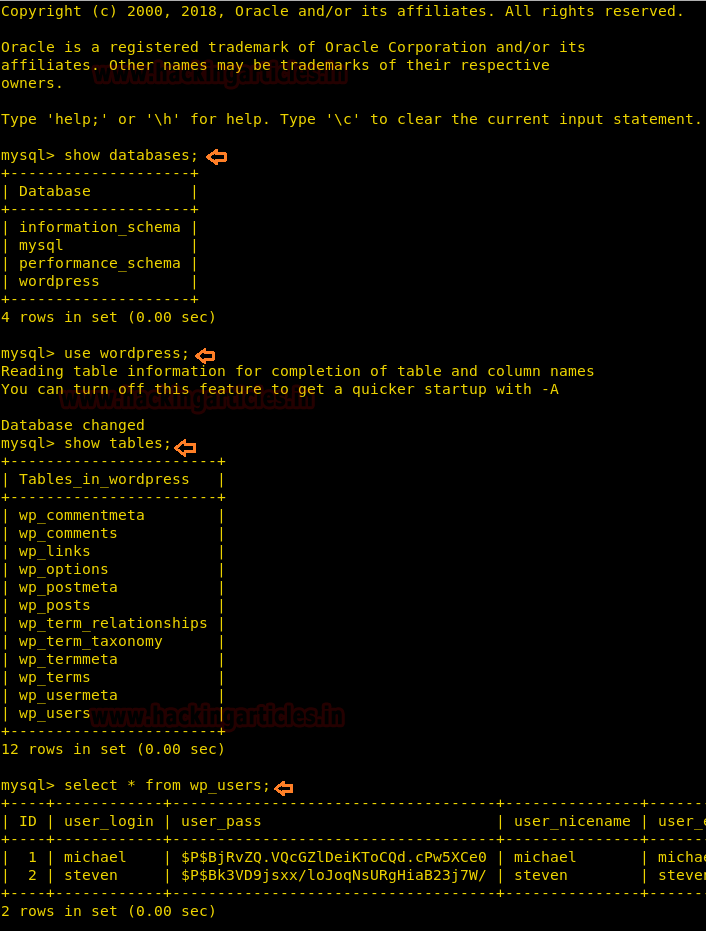Click the wordpress database entry

pos(59,281)
